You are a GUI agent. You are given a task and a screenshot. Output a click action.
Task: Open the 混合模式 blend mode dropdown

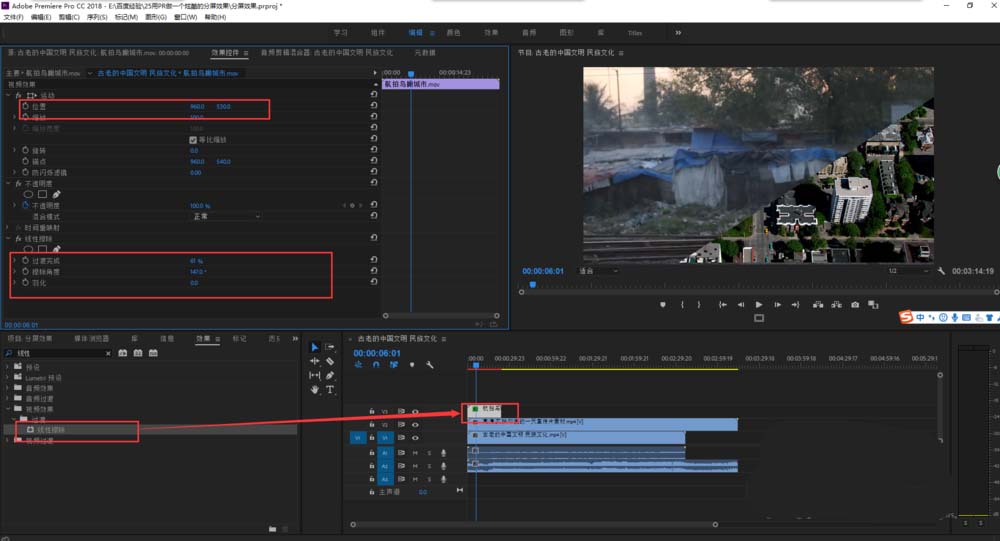click(x=226, y=217)
